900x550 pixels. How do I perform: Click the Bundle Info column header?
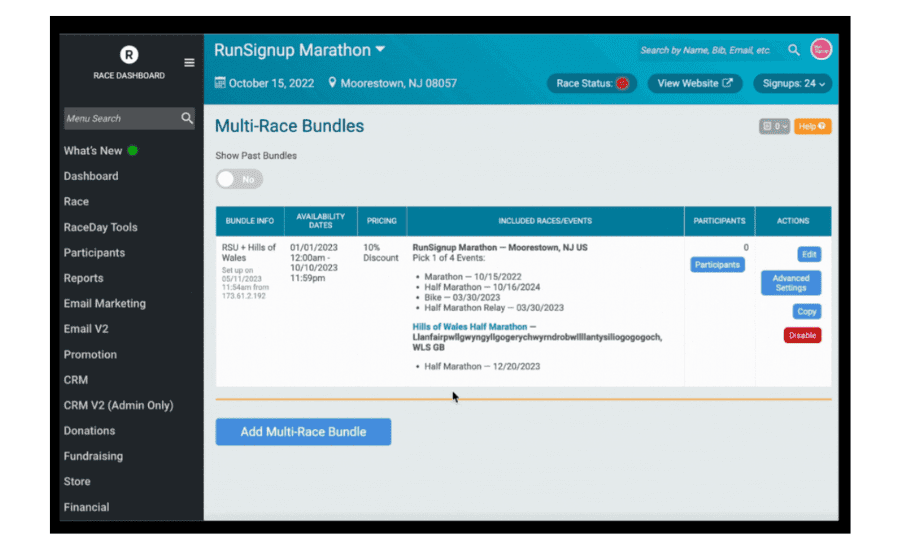pos(250,221)
